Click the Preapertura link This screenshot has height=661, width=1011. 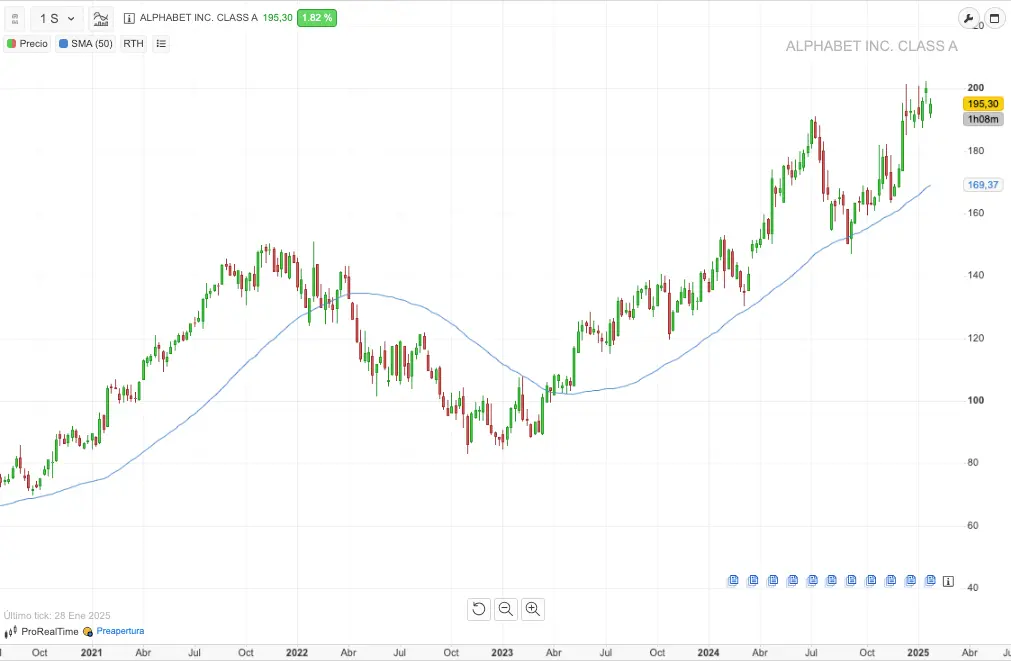click(x=120, y=631)
